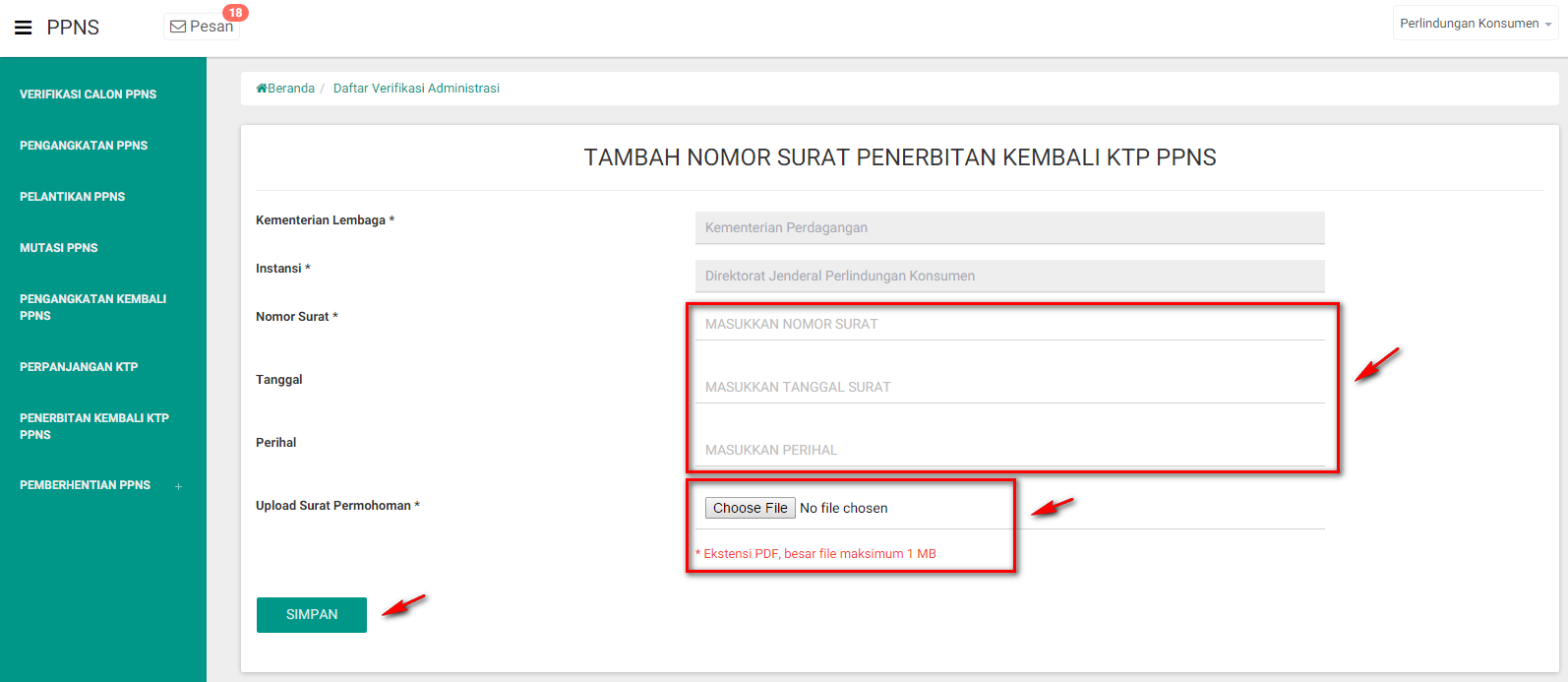This screenshot has height=682, width=1568.
Task: Select Perpanjangan KTP menu item
Action: 79,367
